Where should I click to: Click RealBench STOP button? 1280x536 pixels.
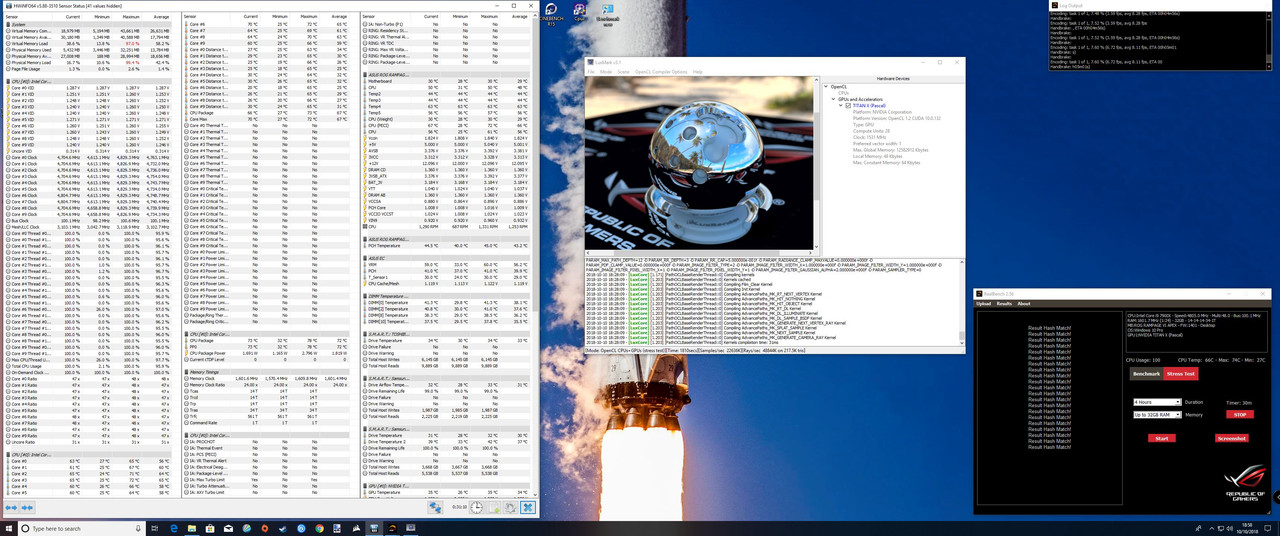click(1240, 414)
